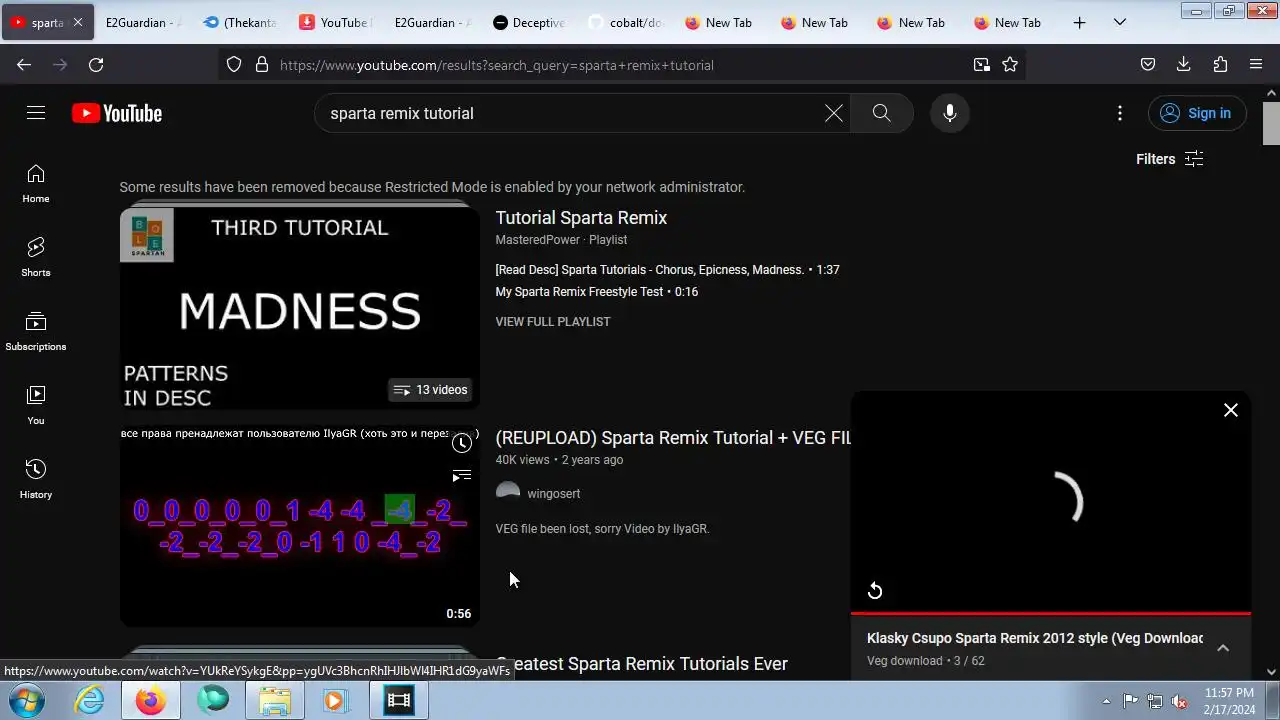The width and height of the screenshot is (1280, 720).
Task: Switch to the YouTube downloader tab
Action: (335, 22)
